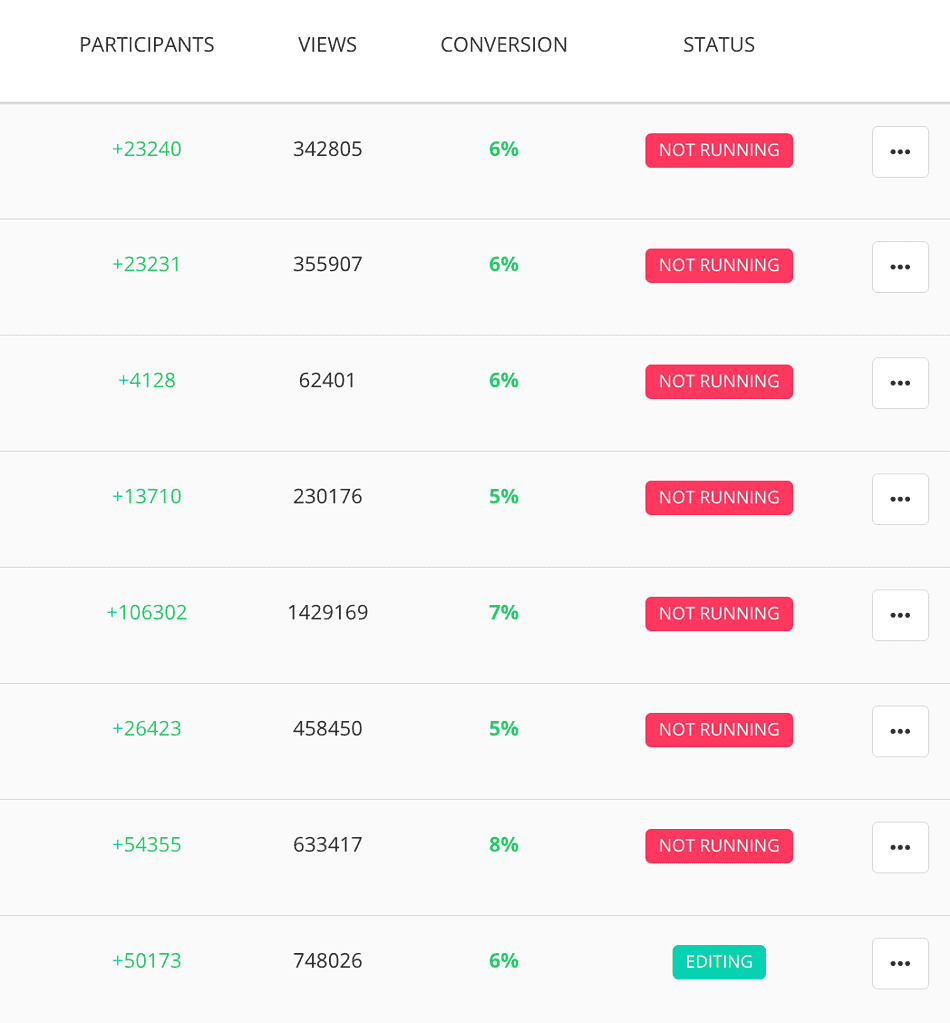Open the options menu for the +23240 participants row
The height and width of the screenshot is (1023, 950).
click(900, 152)
